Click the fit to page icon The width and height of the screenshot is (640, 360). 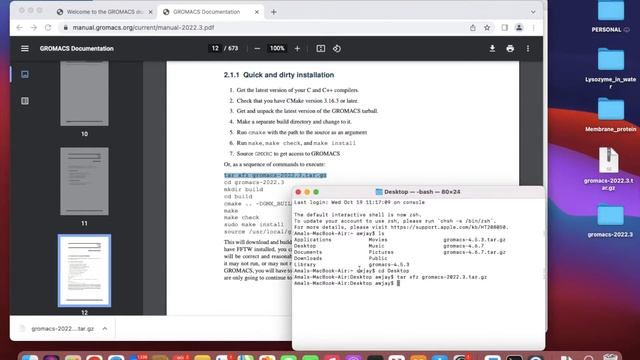321,49
